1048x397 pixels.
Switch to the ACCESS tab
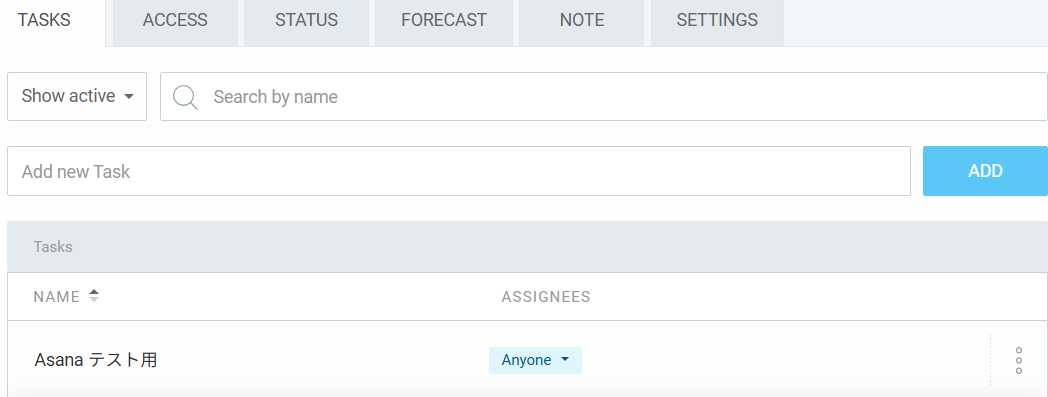[175, 20]
